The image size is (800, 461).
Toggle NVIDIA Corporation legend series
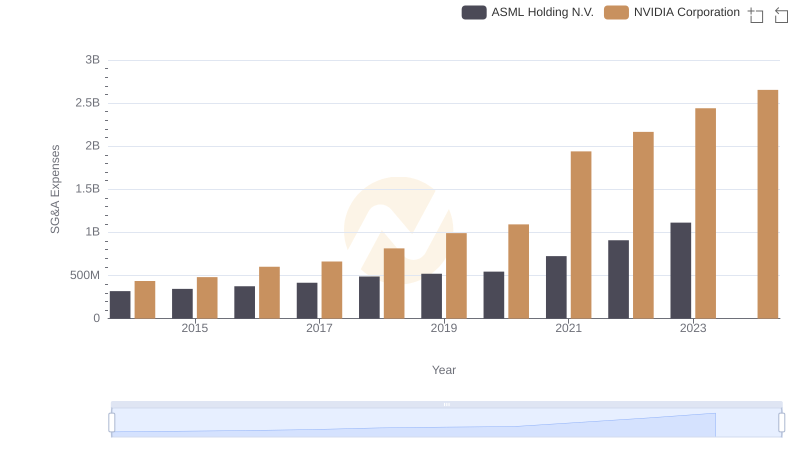(672, 12)
